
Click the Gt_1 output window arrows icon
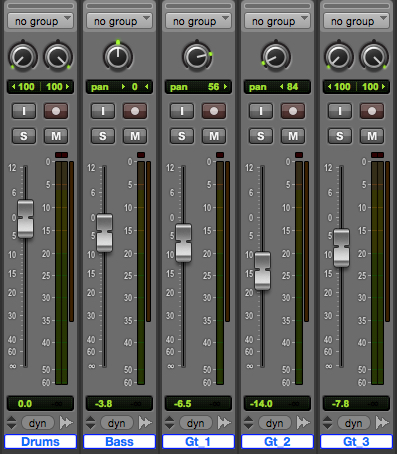click(224, 423)
